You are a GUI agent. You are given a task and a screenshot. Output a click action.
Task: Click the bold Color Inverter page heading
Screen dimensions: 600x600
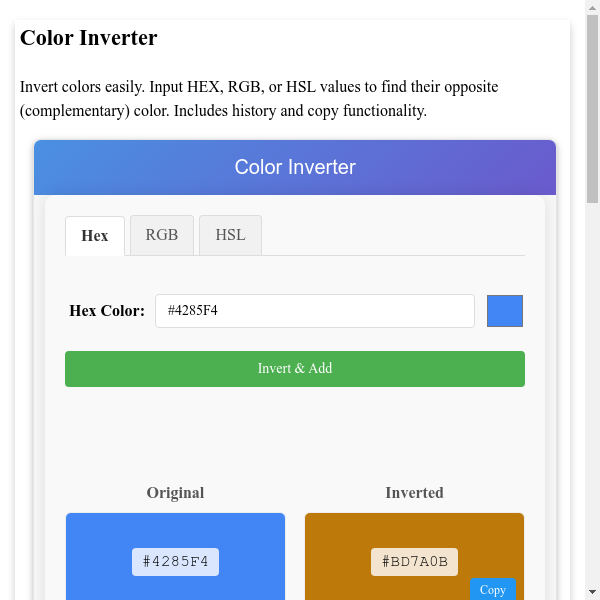(89, 38)
